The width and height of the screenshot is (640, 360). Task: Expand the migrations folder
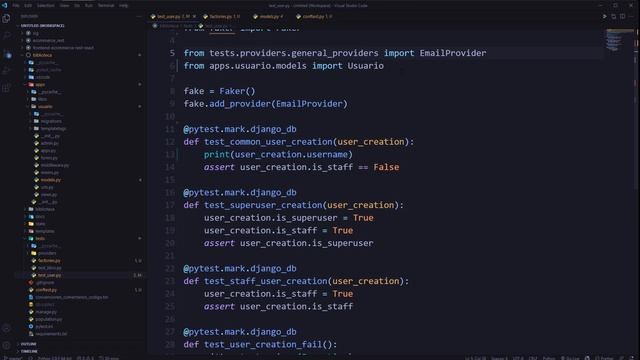point(51,121)
